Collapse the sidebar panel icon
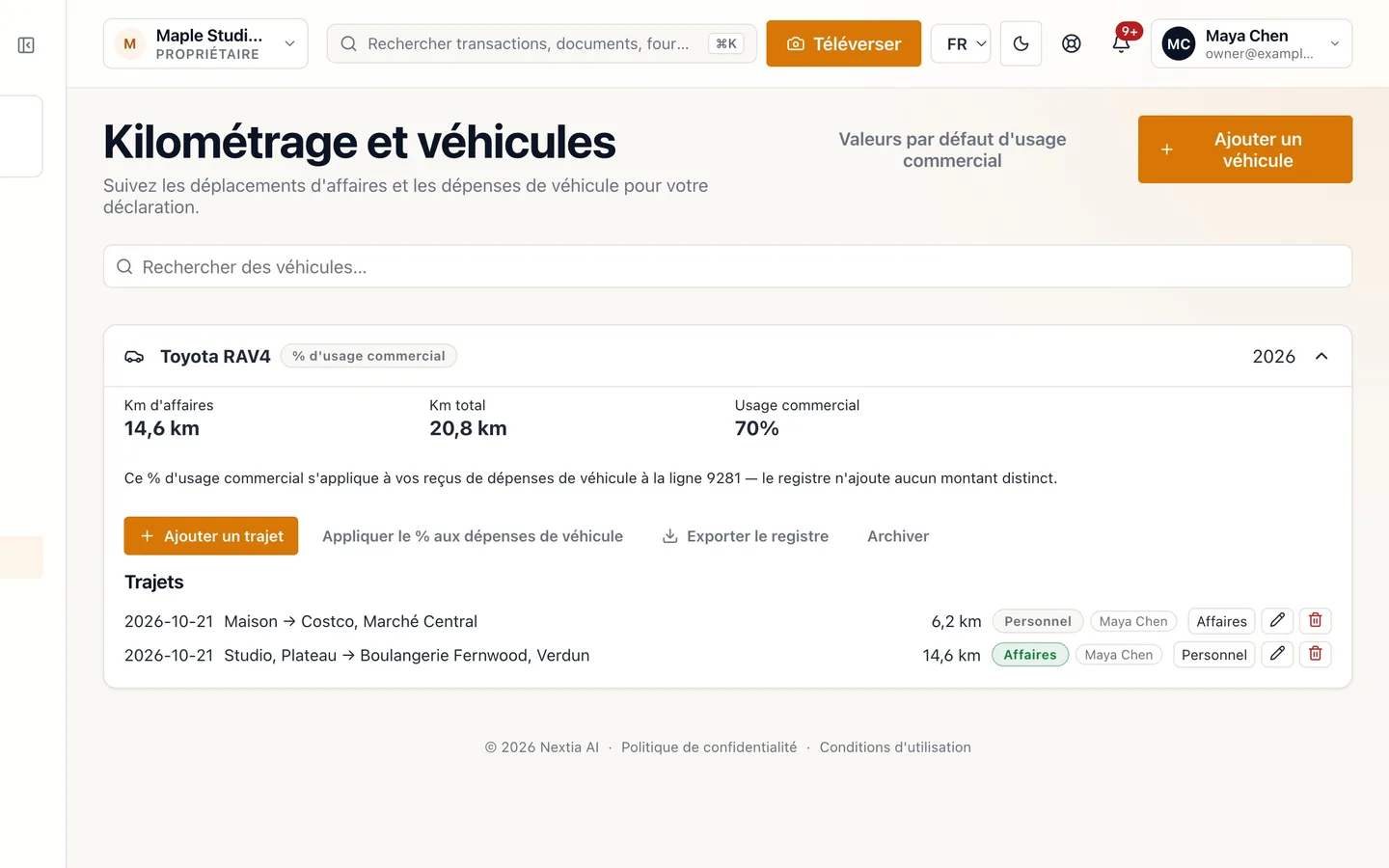Screen dimensions: 1389x868 pos(26,45)
